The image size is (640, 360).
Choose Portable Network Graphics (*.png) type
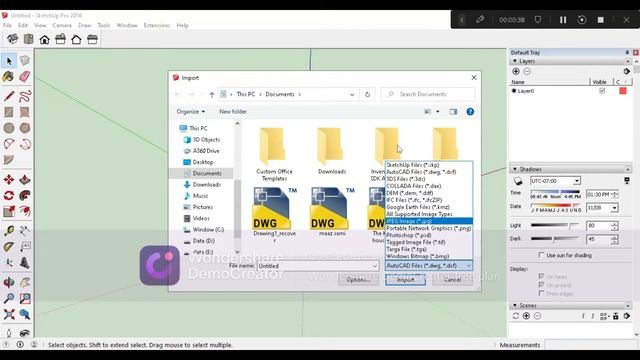429,228
